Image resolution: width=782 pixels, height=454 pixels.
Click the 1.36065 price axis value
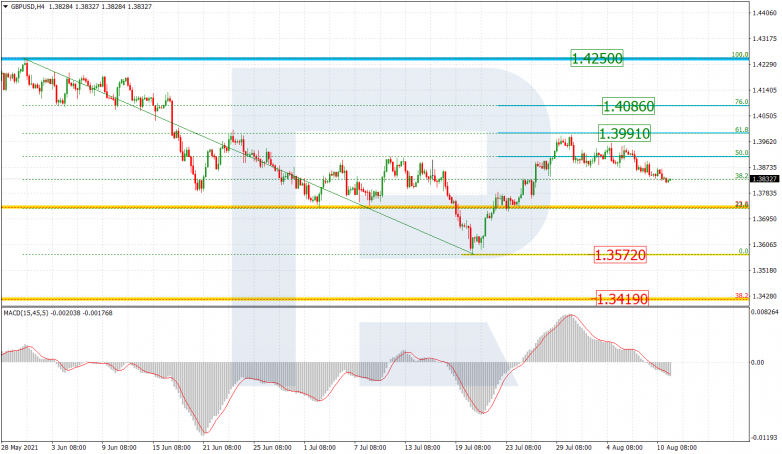(765, 244)
